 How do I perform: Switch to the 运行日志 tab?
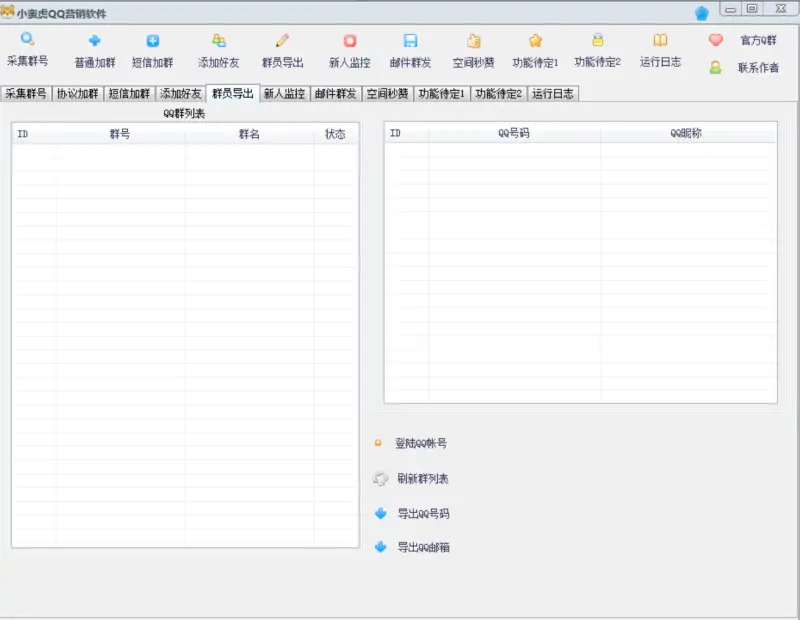pyautogui.click(x=555, y=92)
